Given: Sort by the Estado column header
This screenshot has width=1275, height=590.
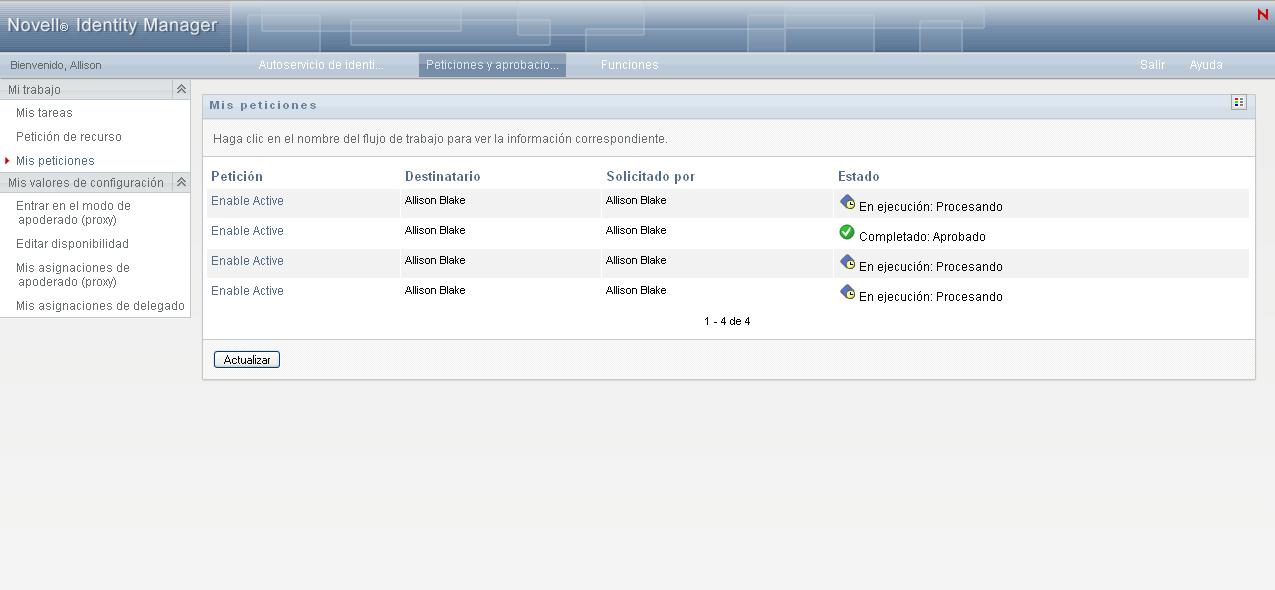Looking at the screenshot, I should [859, 177].
